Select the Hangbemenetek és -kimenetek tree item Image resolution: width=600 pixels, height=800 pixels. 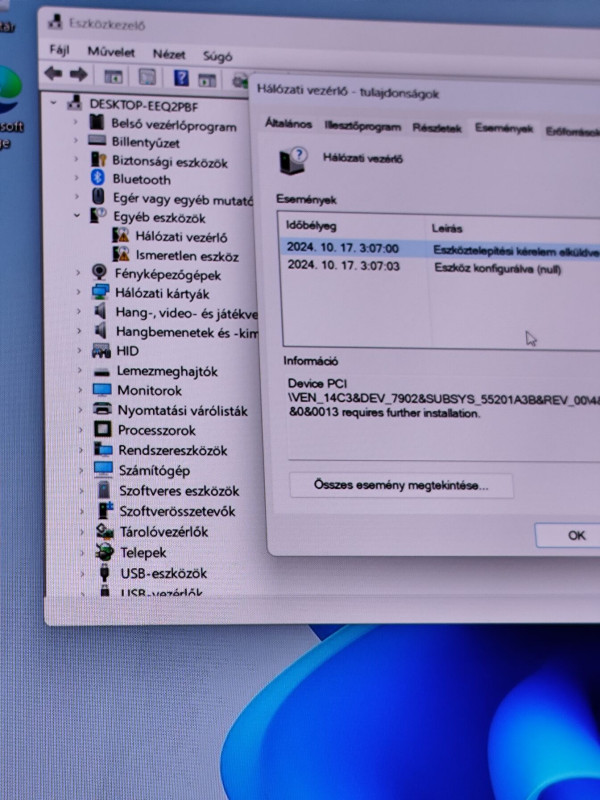tap(186, 332)
